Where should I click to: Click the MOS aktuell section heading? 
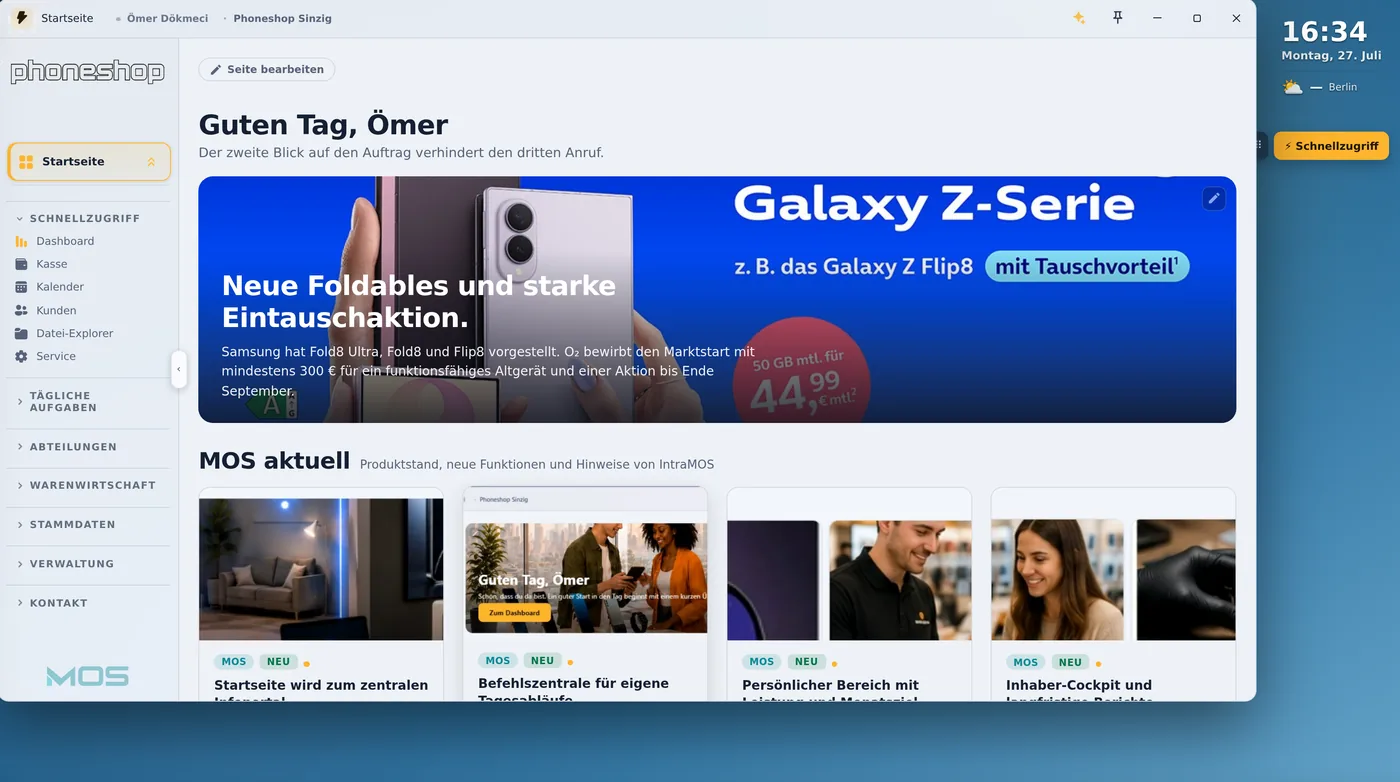click(274, 461)
